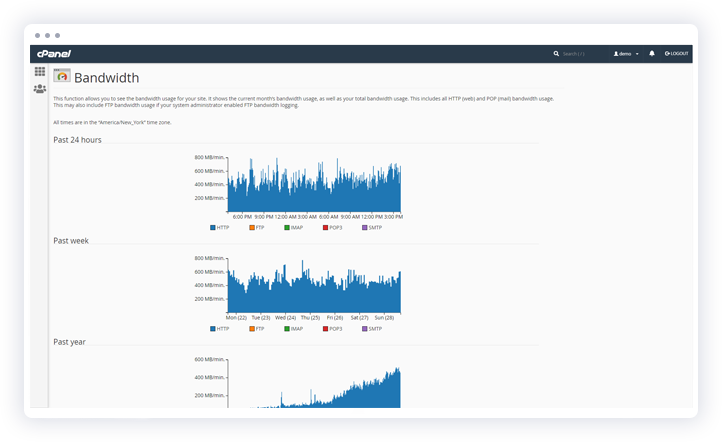
Task: Click POP3 legend swatch under Past week
Action: point(326,328)
